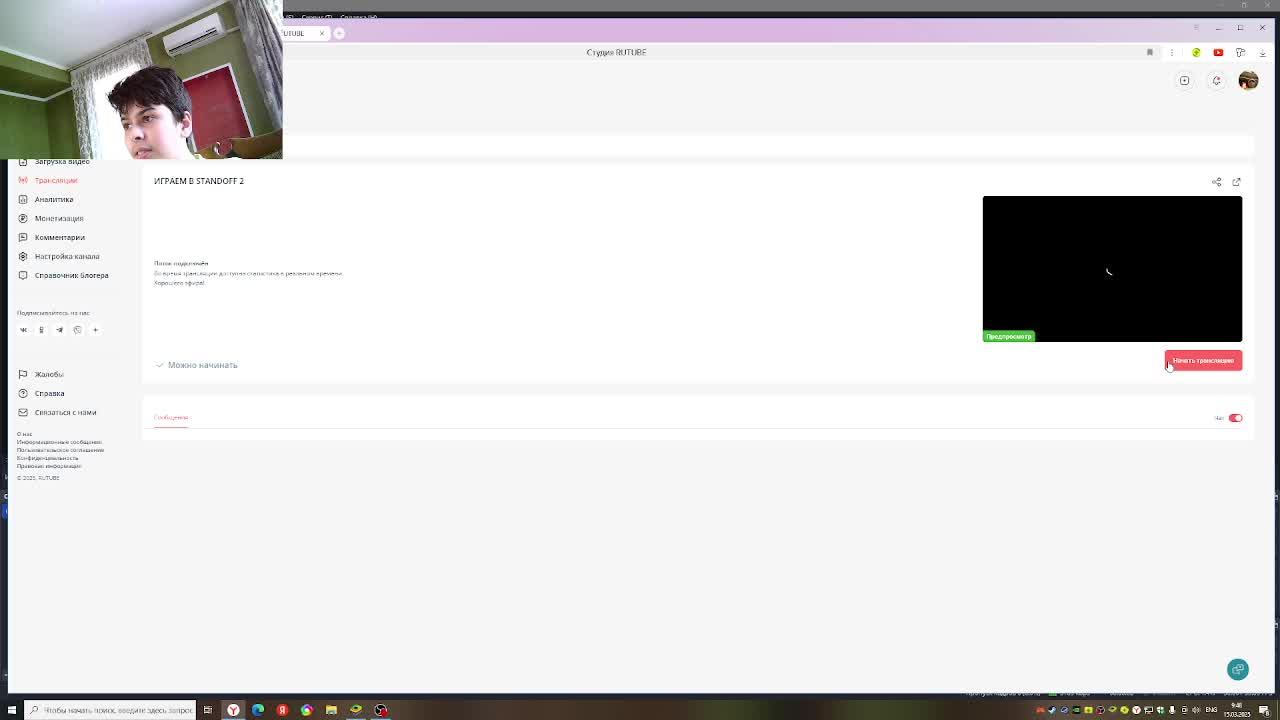Open the 'Аналитика' section

point(54,199)
